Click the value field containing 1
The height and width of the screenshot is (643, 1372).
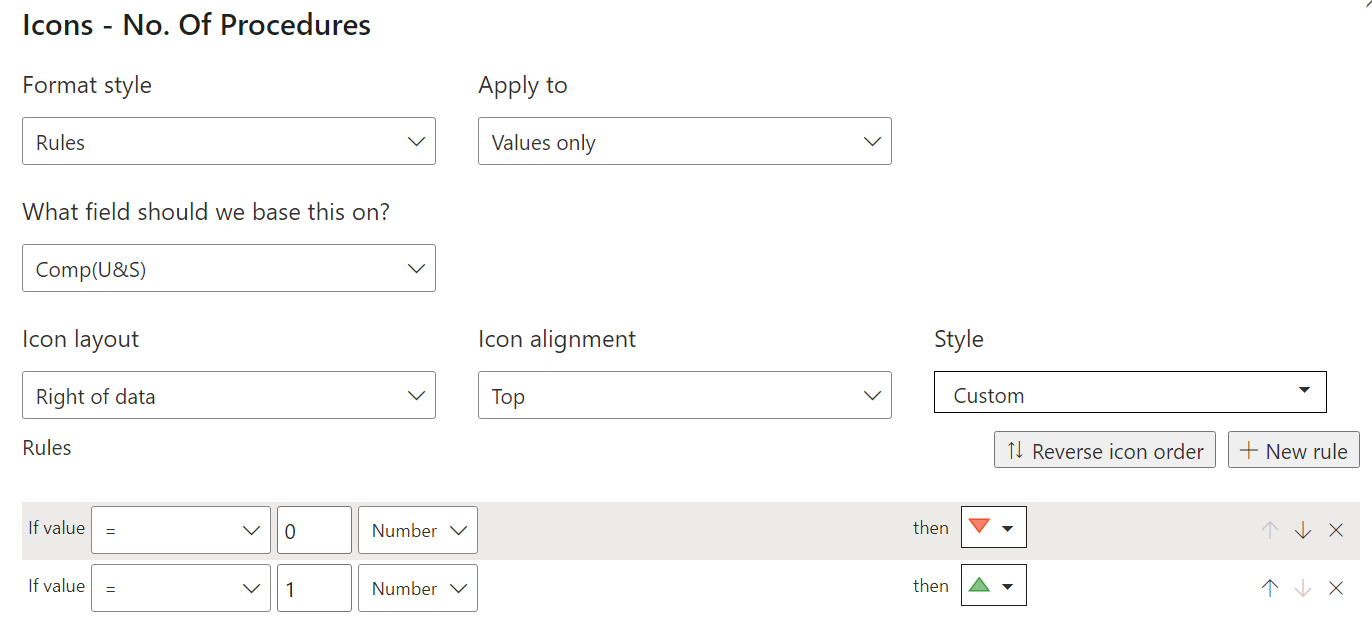[314, 588]
